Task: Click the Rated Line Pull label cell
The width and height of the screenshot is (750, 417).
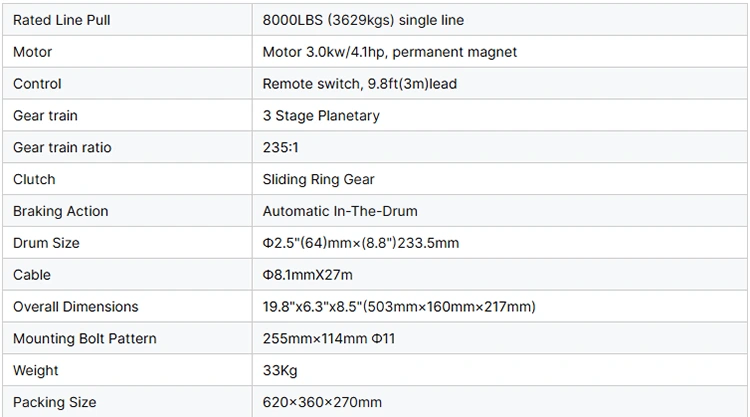Action: (61, 20)
